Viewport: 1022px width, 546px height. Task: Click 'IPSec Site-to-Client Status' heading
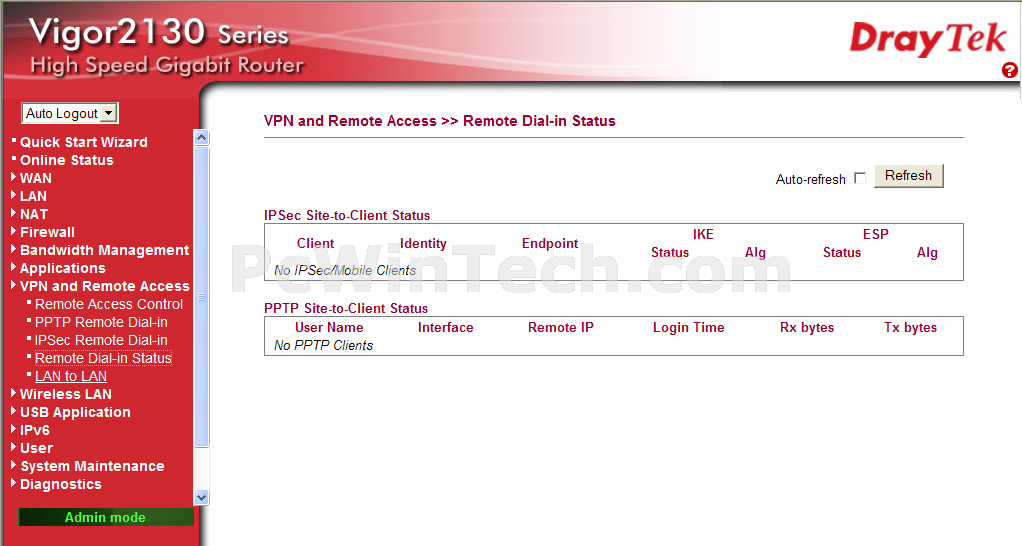click(347, 216)
